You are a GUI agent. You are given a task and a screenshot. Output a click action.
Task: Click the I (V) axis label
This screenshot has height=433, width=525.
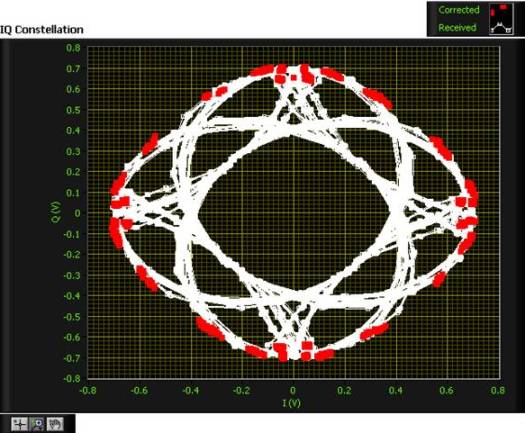pyautogui.click(x=291, y=403)
